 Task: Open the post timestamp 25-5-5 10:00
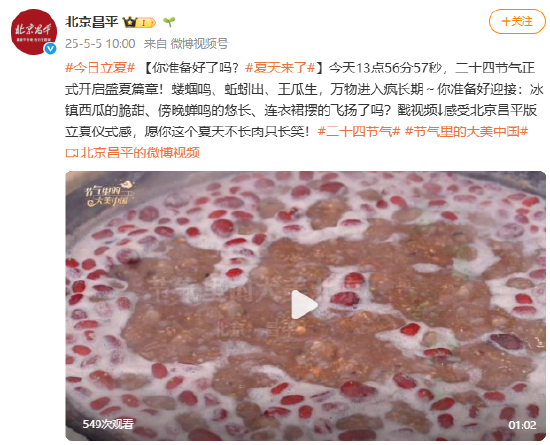100,44
